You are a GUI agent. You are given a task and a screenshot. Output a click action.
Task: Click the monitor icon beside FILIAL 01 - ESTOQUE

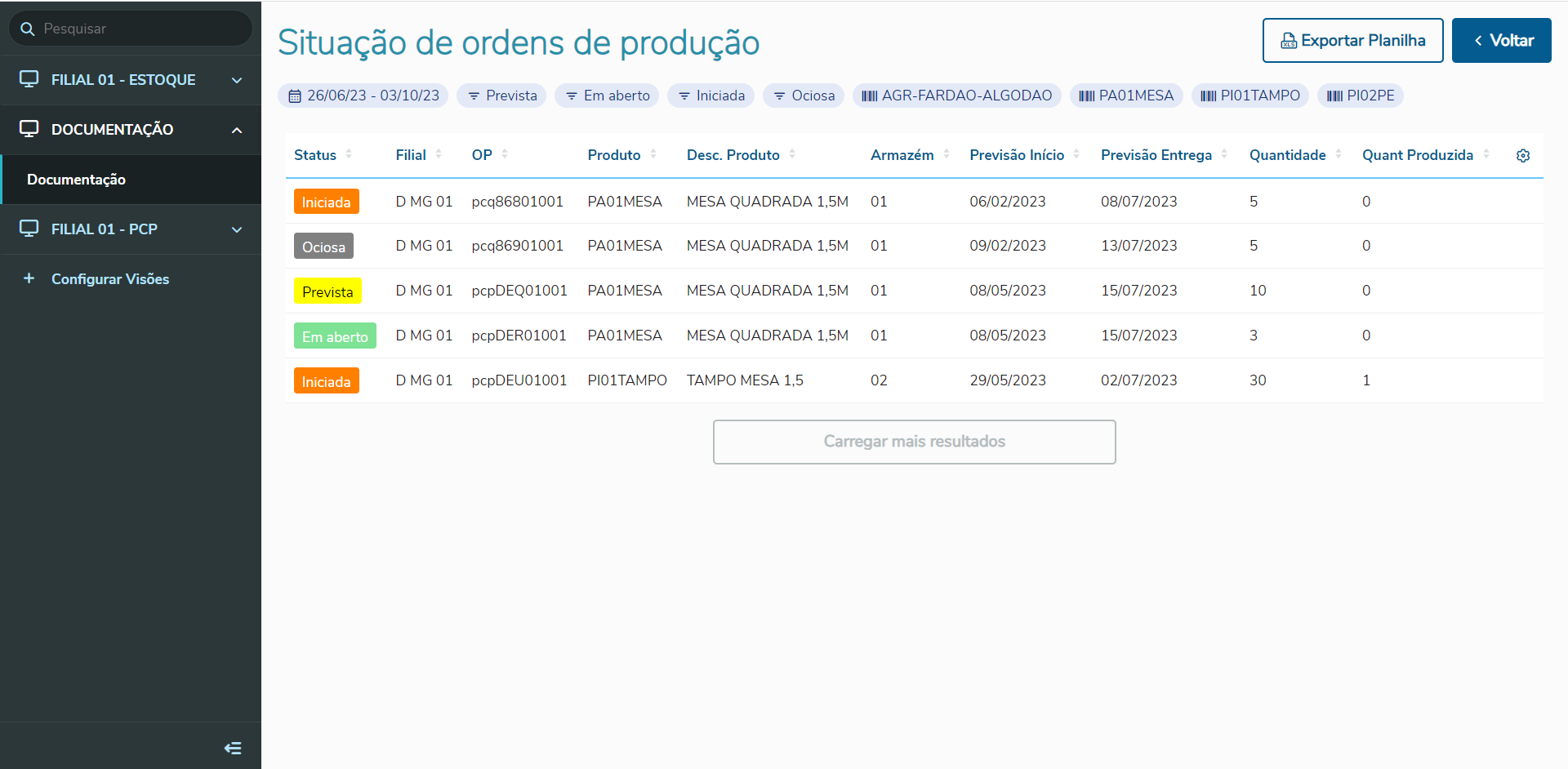tap(29, 79)
